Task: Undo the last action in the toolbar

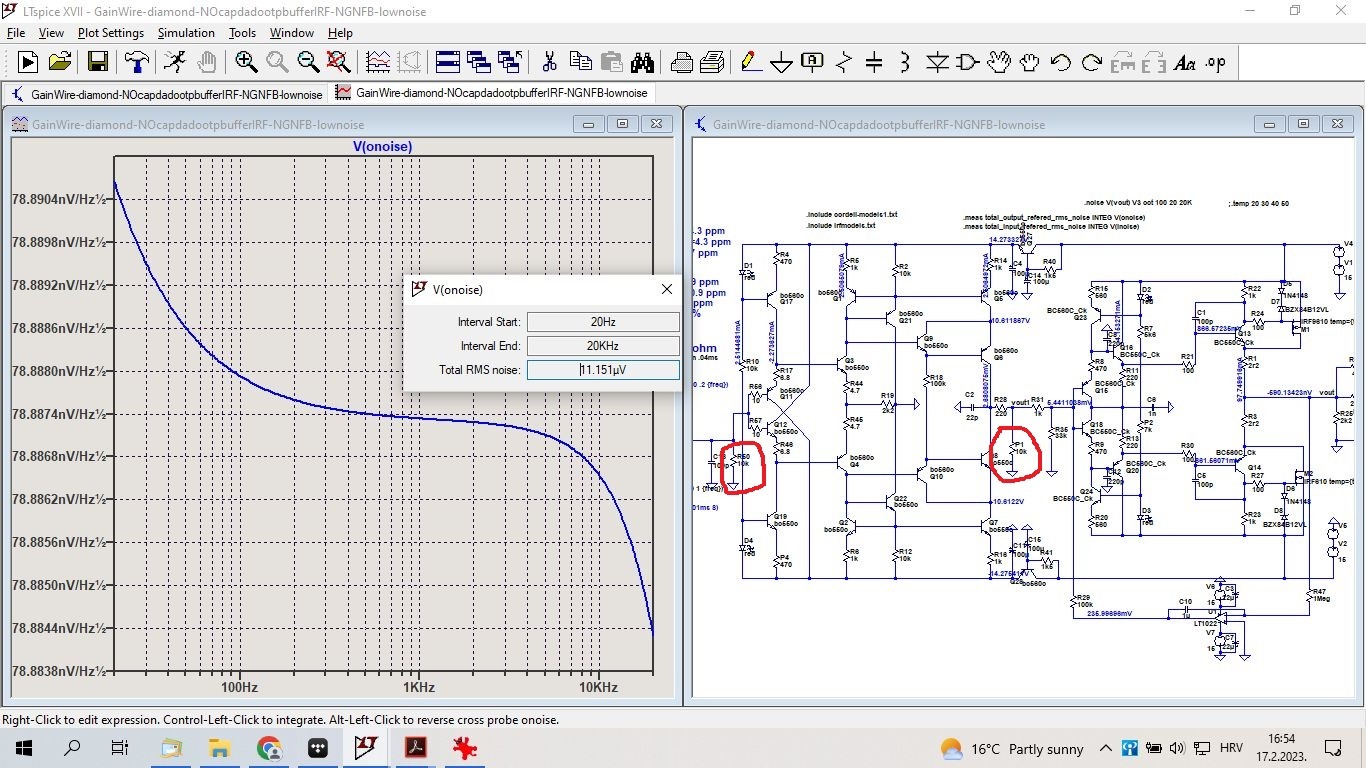Action: pos(1060,62)
